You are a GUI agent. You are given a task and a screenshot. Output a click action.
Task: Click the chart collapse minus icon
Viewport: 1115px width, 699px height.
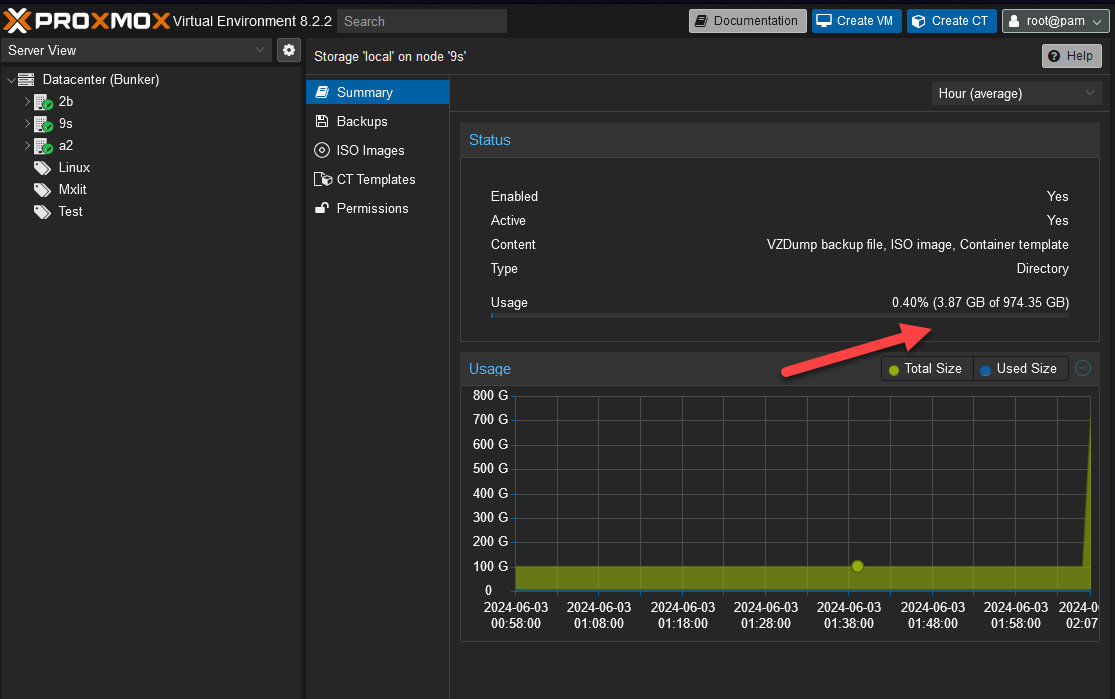(x=1083, y=369)
